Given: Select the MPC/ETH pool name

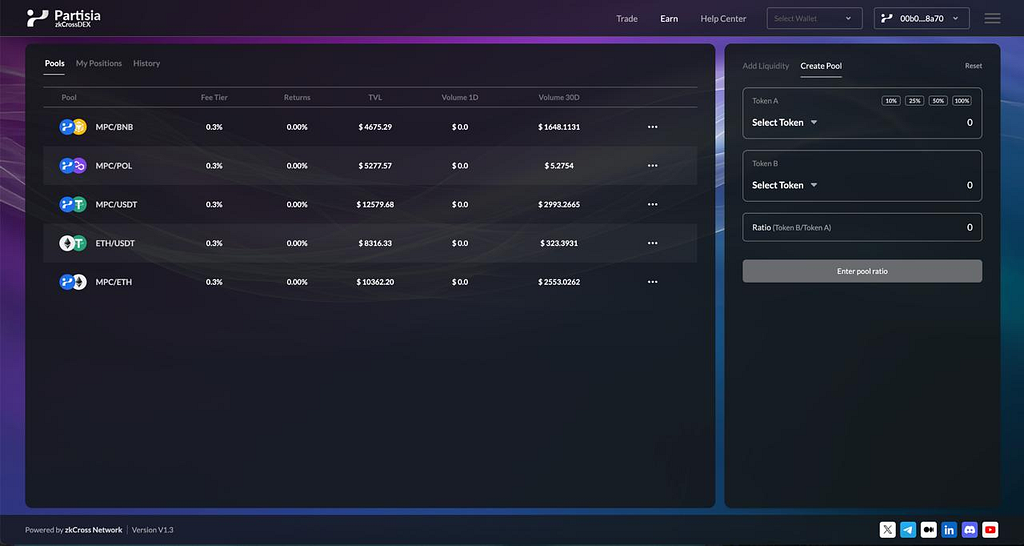Looking at the screenshot, I should (x=114, y=282).
